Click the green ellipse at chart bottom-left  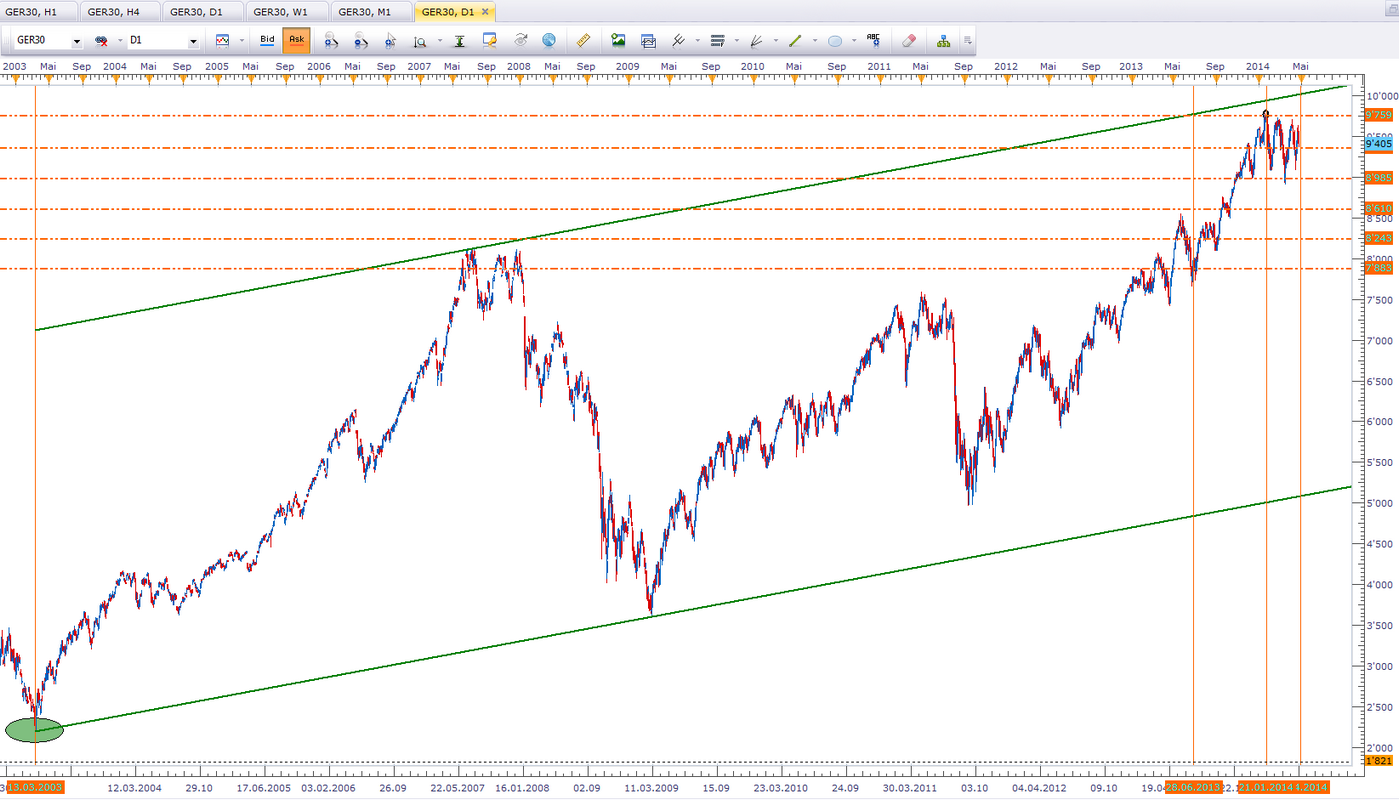tap(34, 729)
